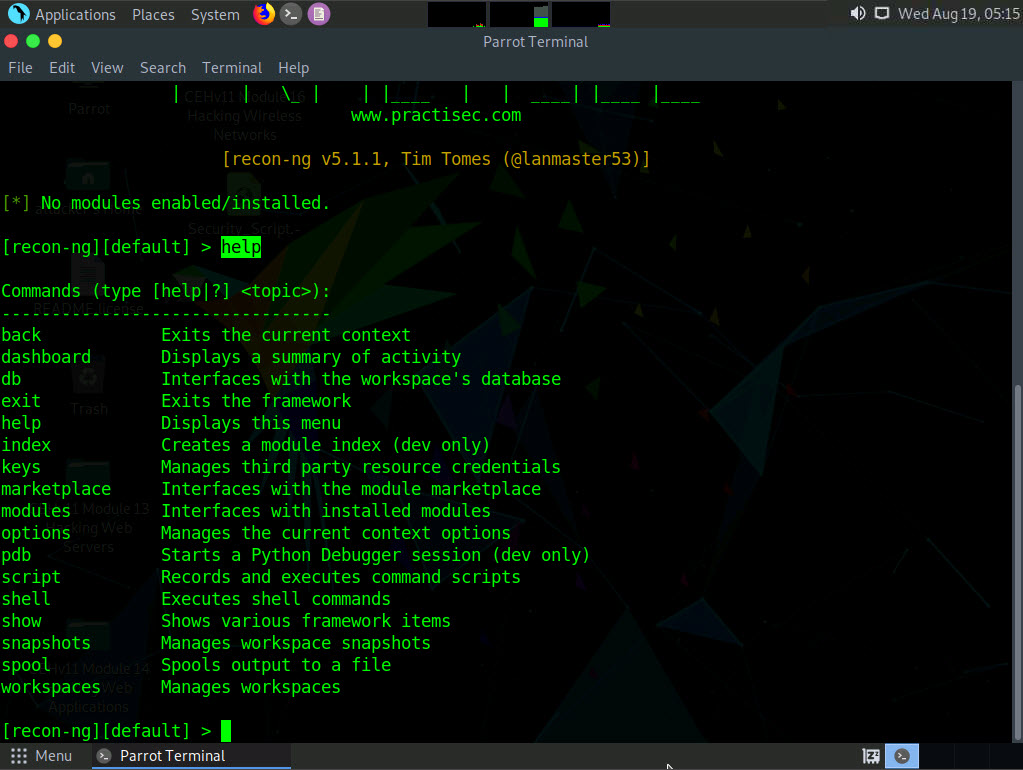
Task: Launch Firefox from the top panel
Action: click(264, 14)
